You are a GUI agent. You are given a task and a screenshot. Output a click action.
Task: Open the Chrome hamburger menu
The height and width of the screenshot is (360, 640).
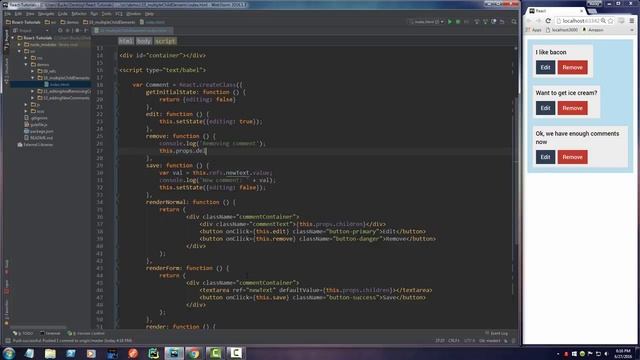tap(631, 21)
